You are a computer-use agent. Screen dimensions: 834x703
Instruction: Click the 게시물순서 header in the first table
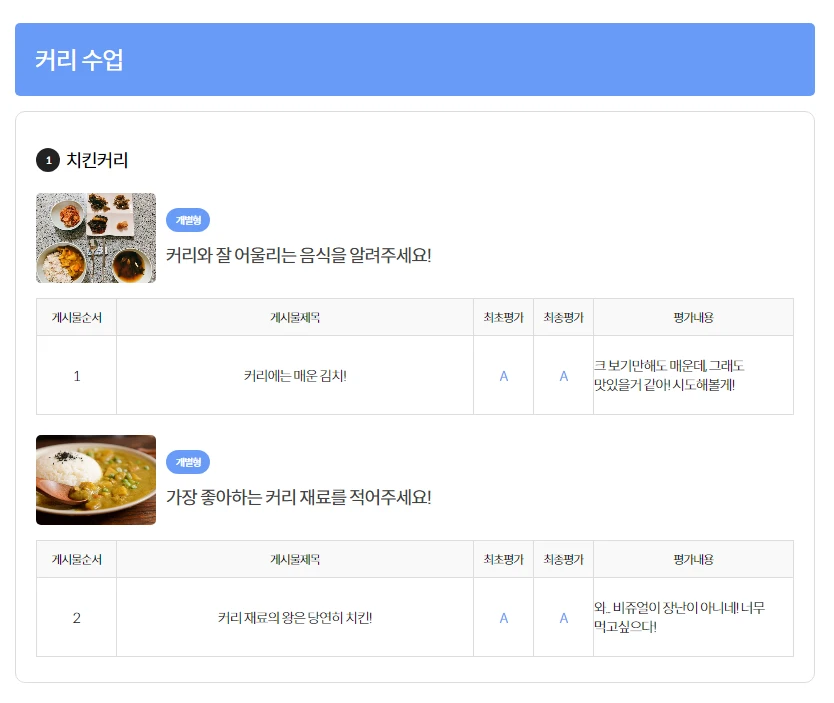click(77, 317)
